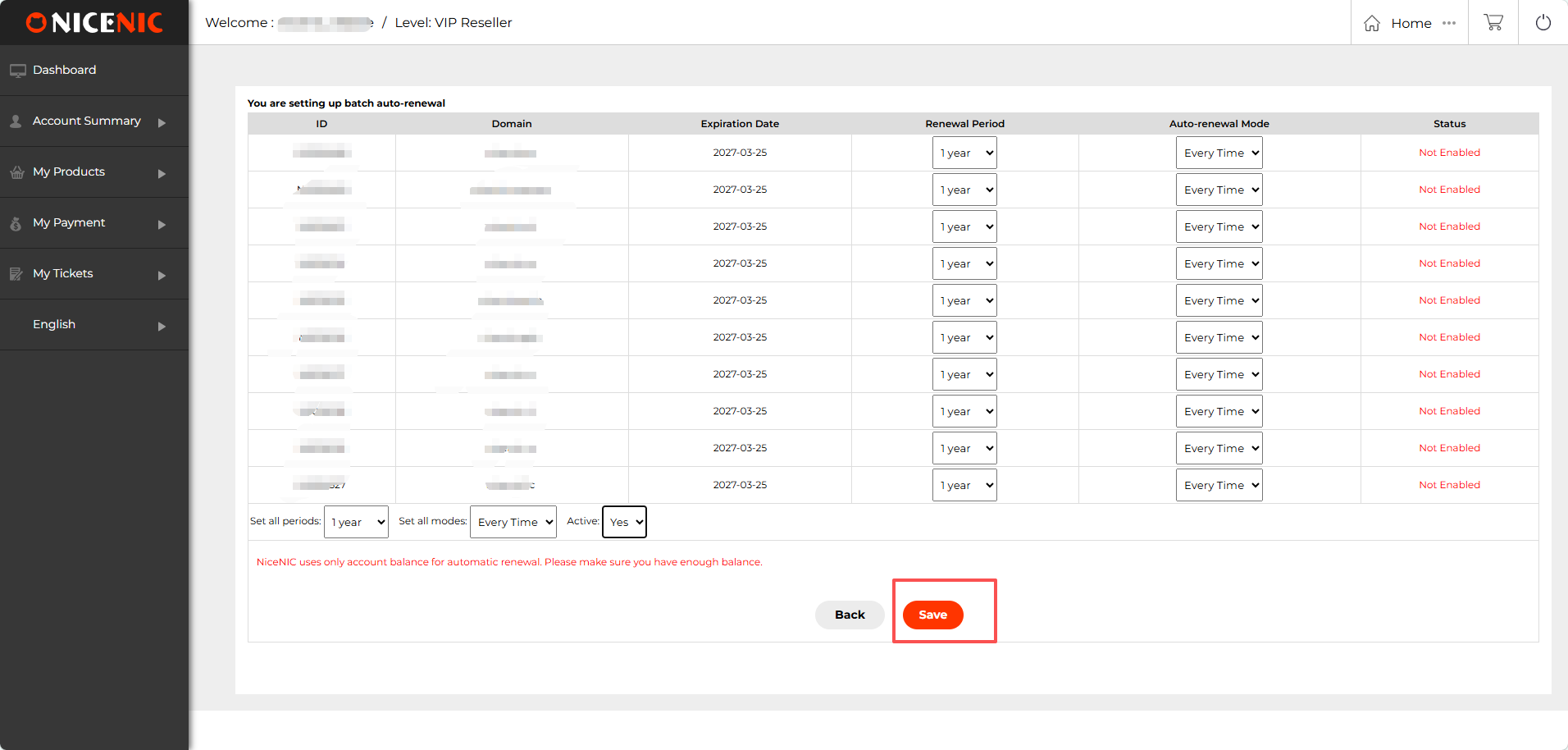Click the Level: VIP Reseller text
Image resolution: width=1568 pixels, height=750 pixels.
454,23
